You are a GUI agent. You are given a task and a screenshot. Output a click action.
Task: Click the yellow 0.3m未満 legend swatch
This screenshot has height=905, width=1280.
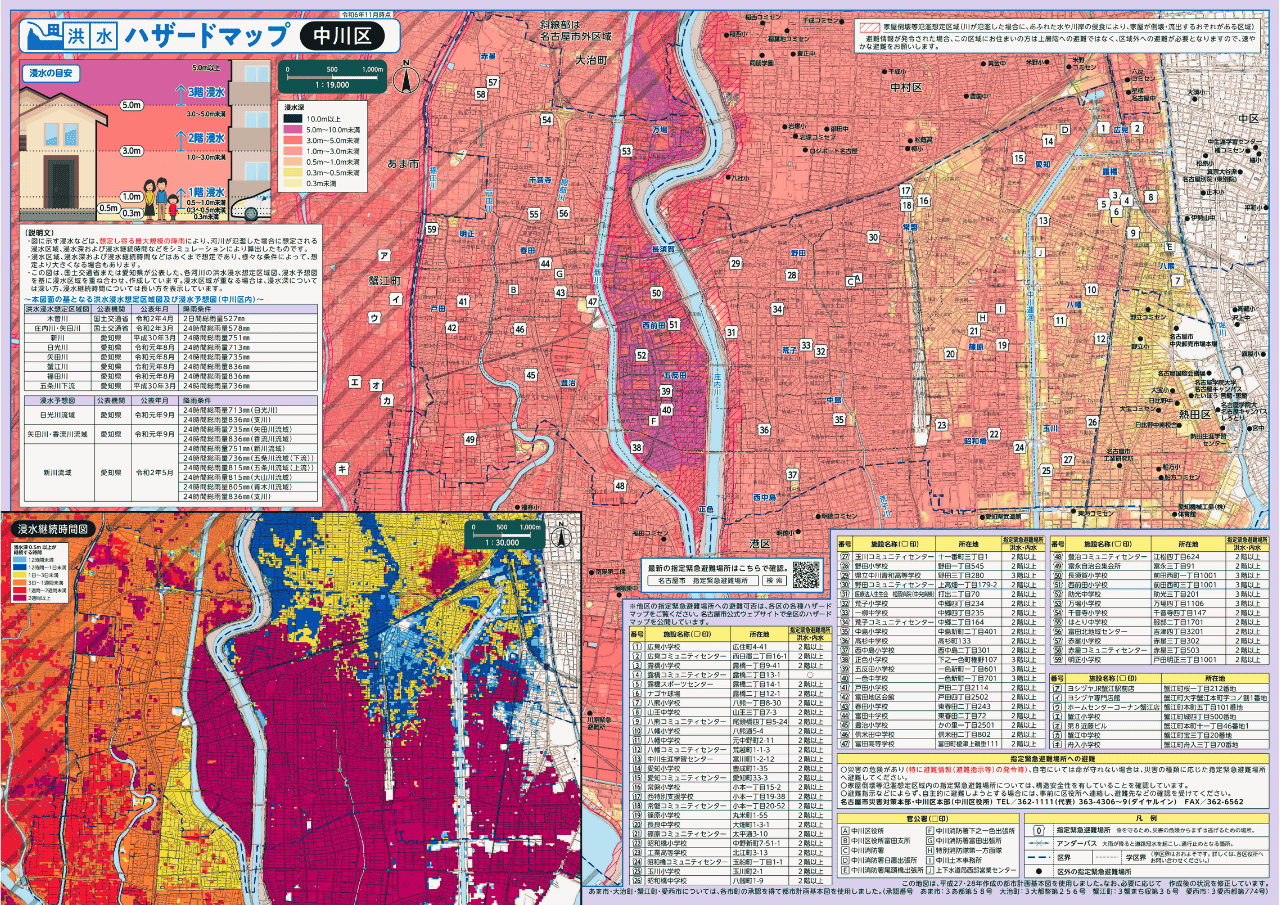click(292, 183)
